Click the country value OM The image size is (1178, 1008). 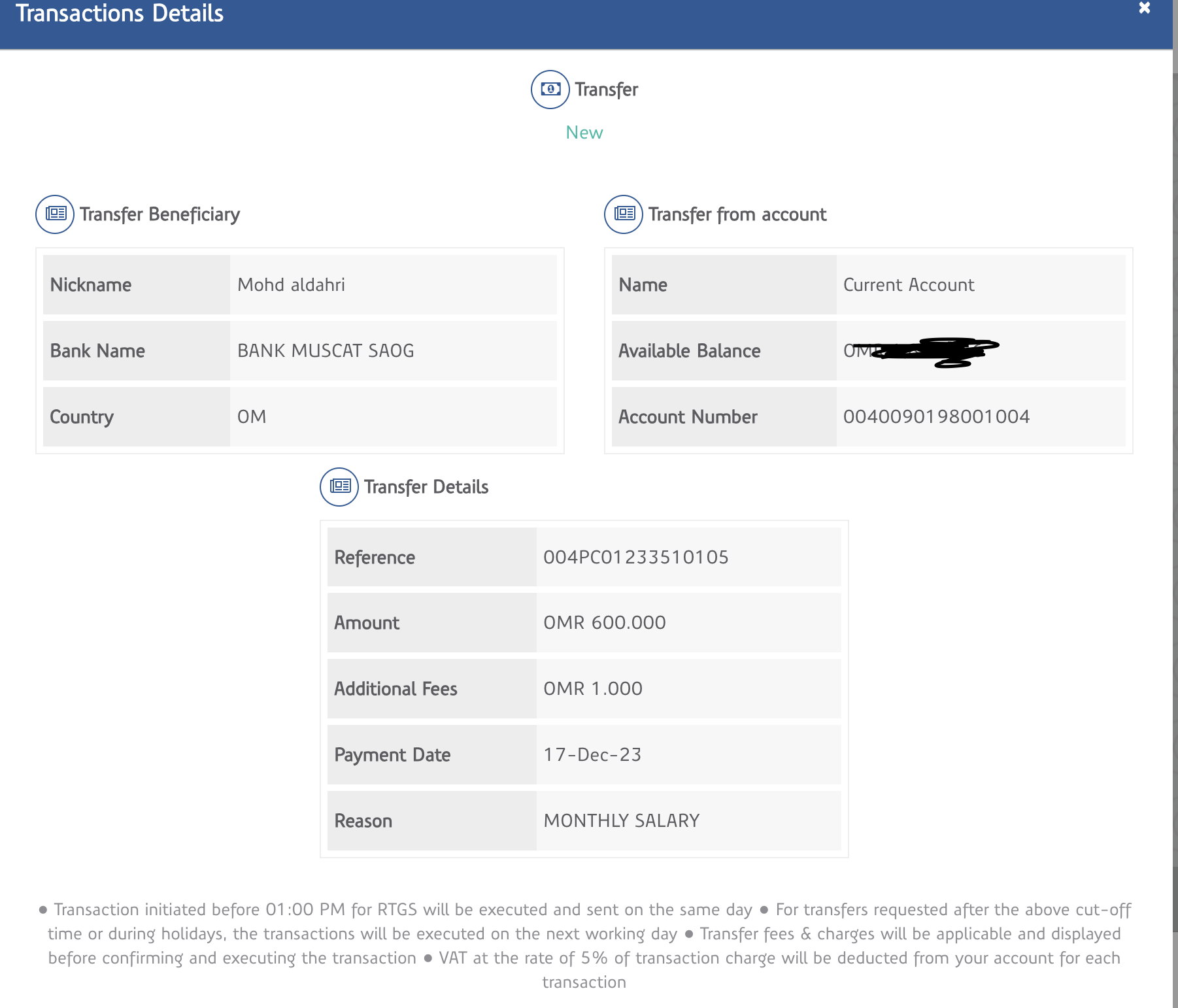click(x=252, y=417)
